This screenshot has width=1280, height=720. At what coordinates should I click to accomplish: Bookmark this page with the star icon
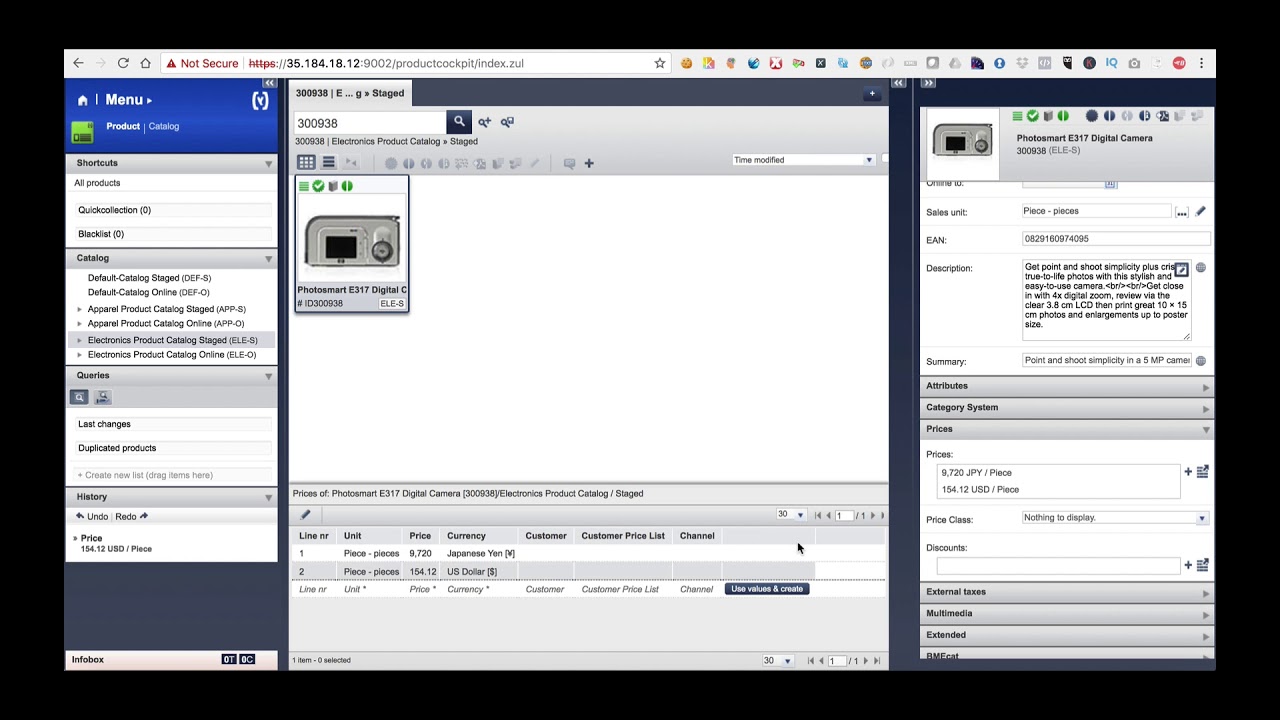pyautogui.click(x=660, y=63)
